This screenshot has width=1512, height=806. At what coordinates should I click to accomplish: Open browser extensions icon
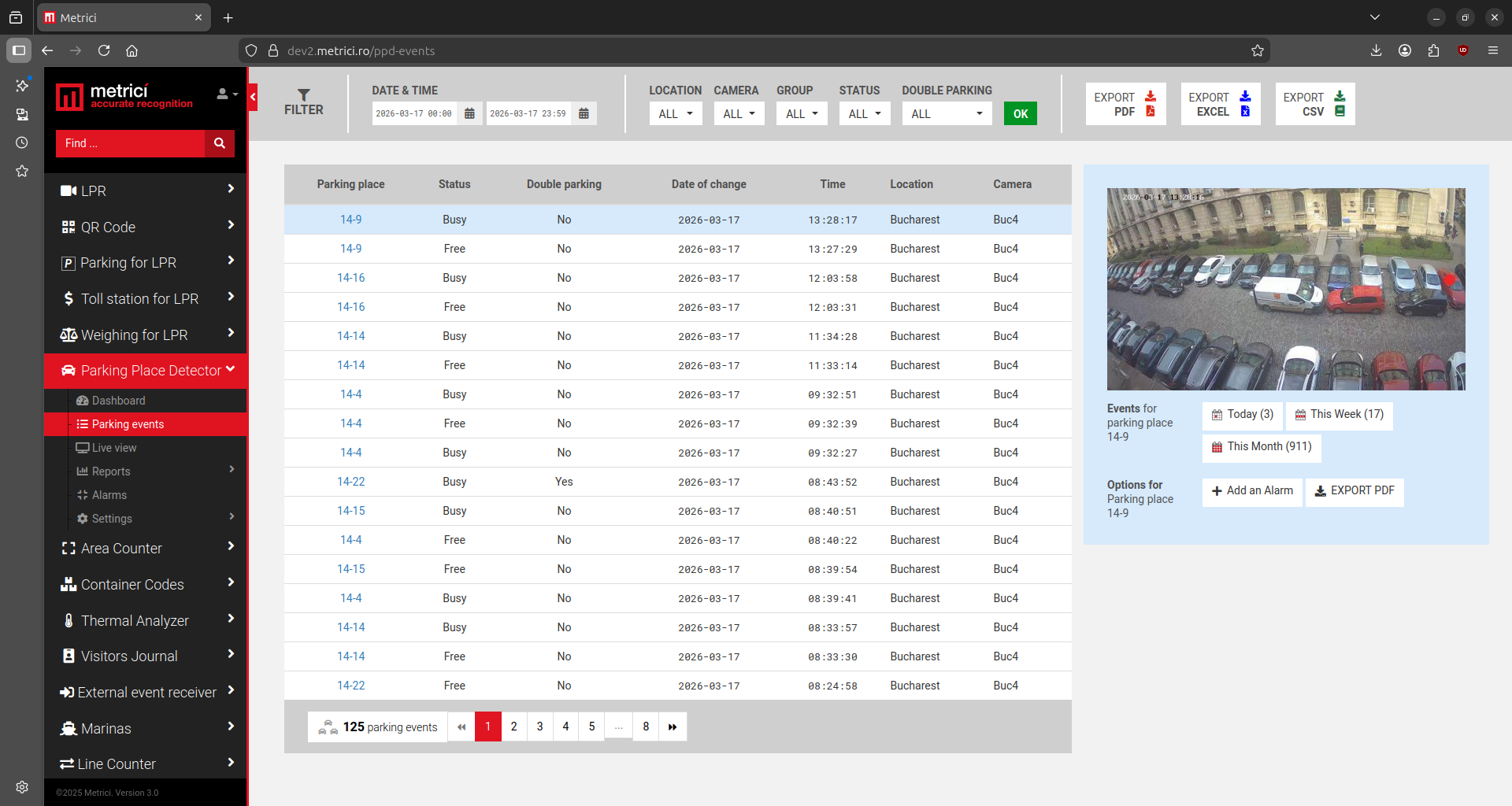(1433, 50)
